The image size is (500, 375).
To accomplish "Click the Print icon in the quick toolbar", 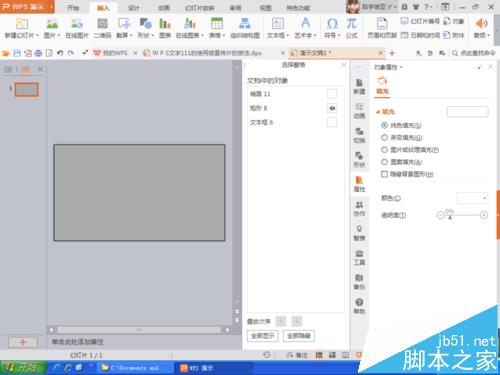I will click(x=38, y=53).
